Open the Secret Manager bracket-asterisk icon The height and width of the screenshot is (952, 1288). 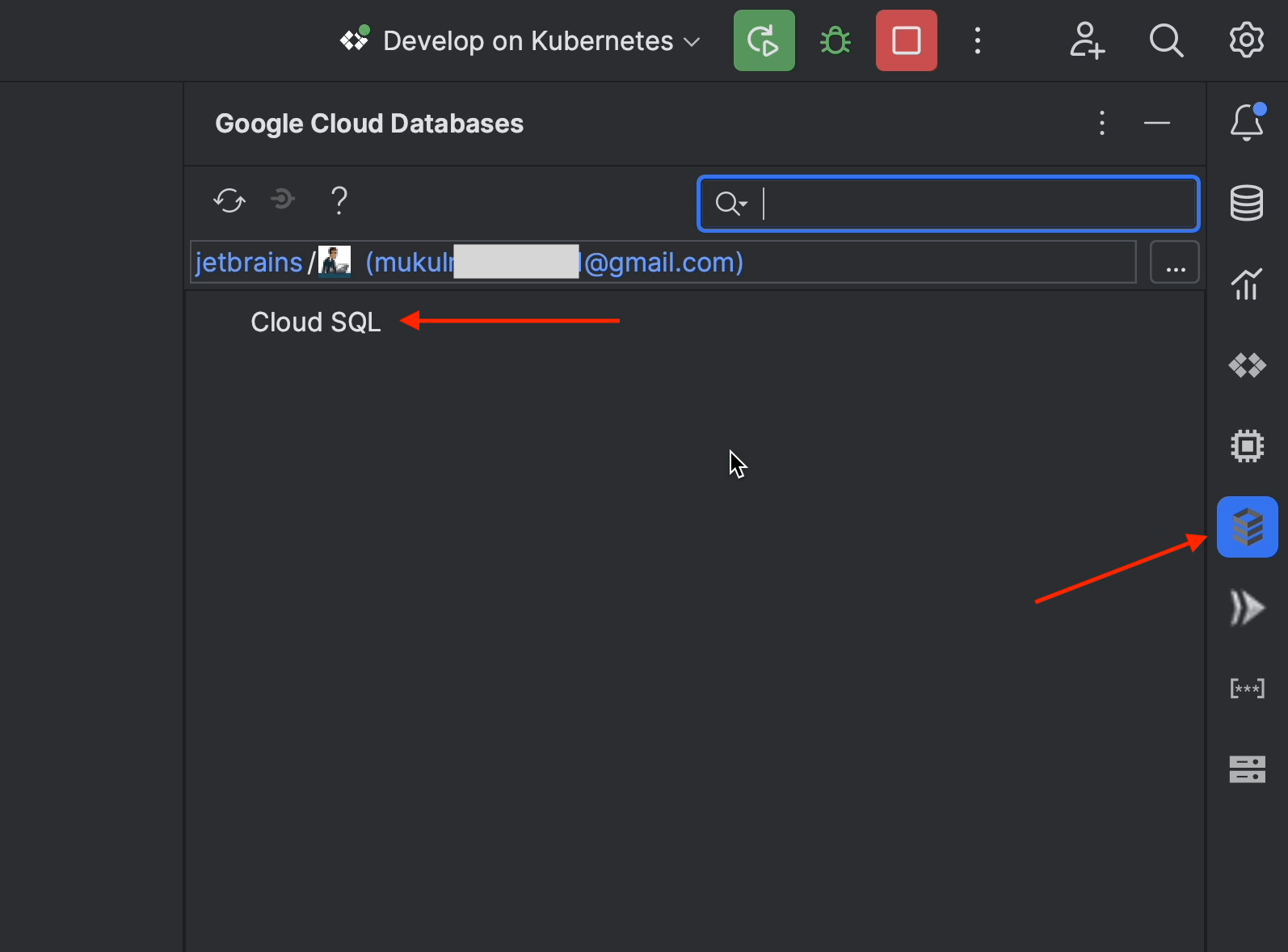click(1246, 689)
